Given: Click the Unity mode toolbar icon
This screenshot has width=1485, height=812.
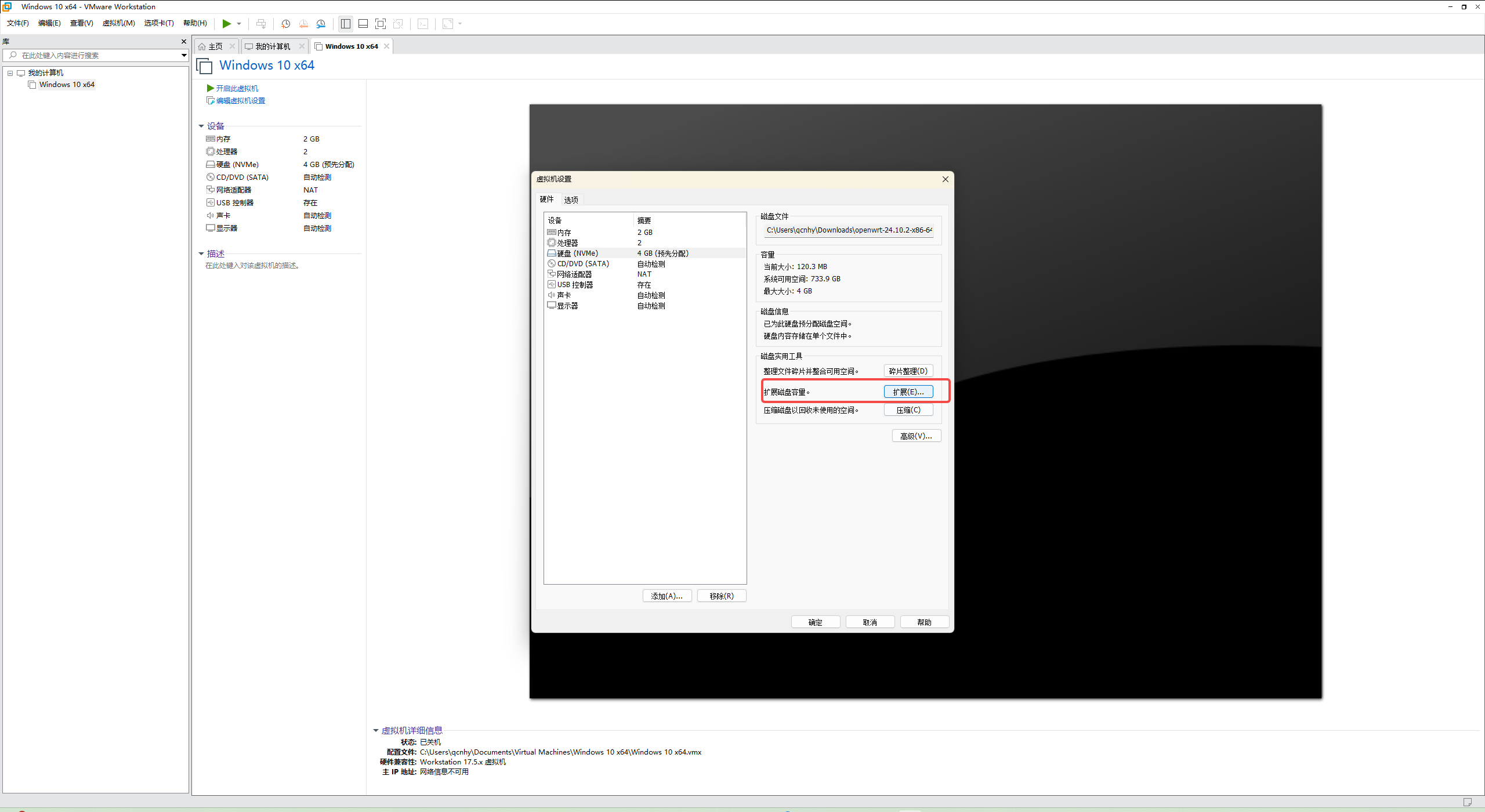Looking at the screenshot, I should 398,24.
